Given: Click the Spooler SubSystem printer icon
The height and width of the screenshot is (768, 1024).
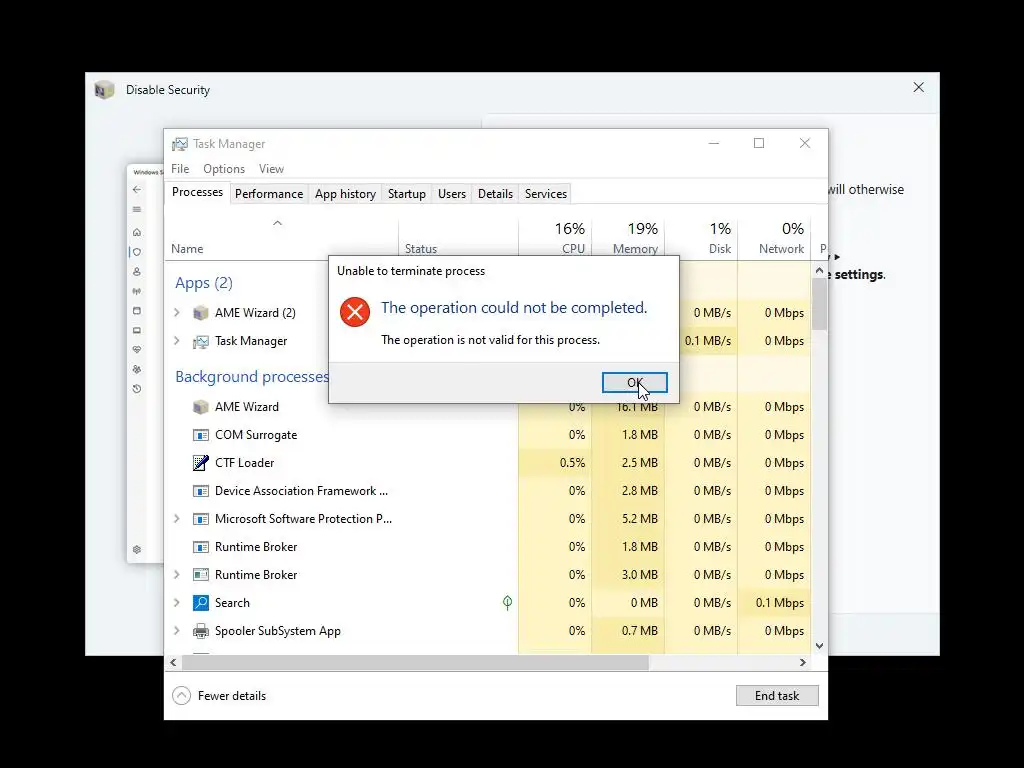Looking at the screenshot, I should [x=200, y=631].
